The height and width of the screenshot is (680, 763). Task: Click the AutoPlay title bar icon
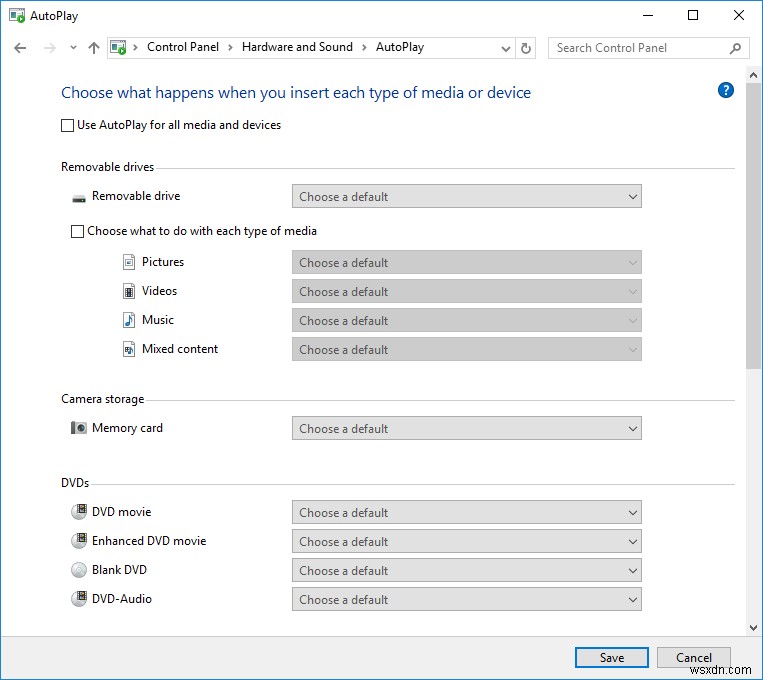[x=17, y=16]
